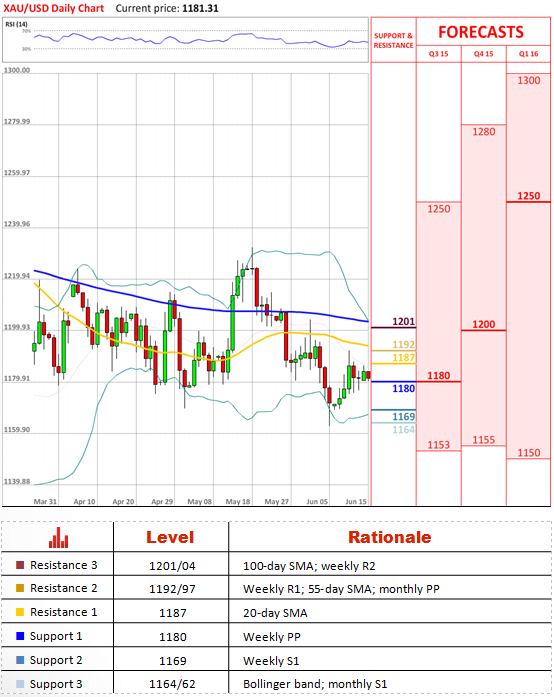Open the Q3 15 forecast column header

click(438, 54)
